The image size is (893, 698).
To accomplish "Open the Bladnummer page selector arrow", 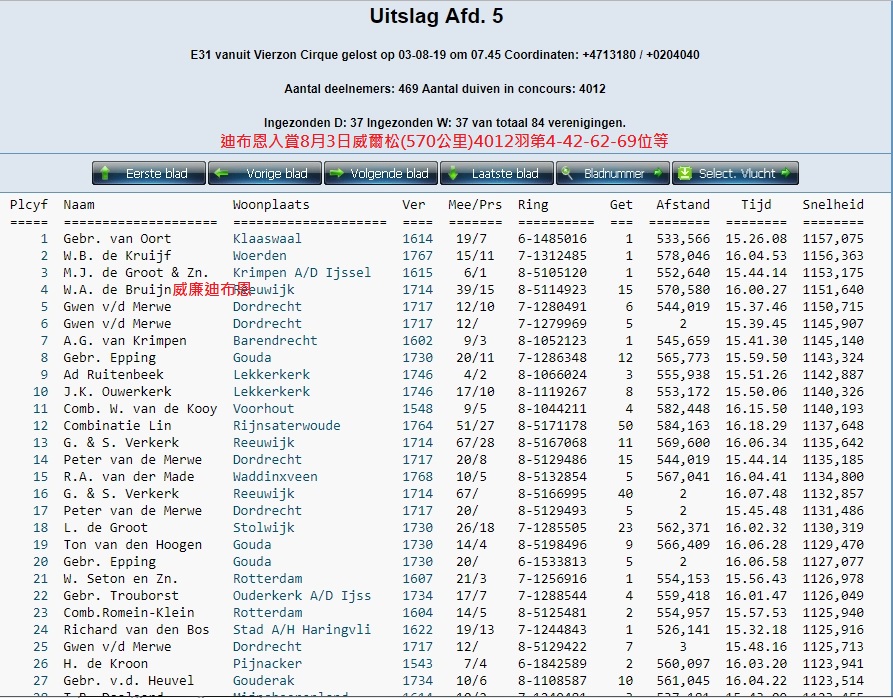I will click(658, 174).
